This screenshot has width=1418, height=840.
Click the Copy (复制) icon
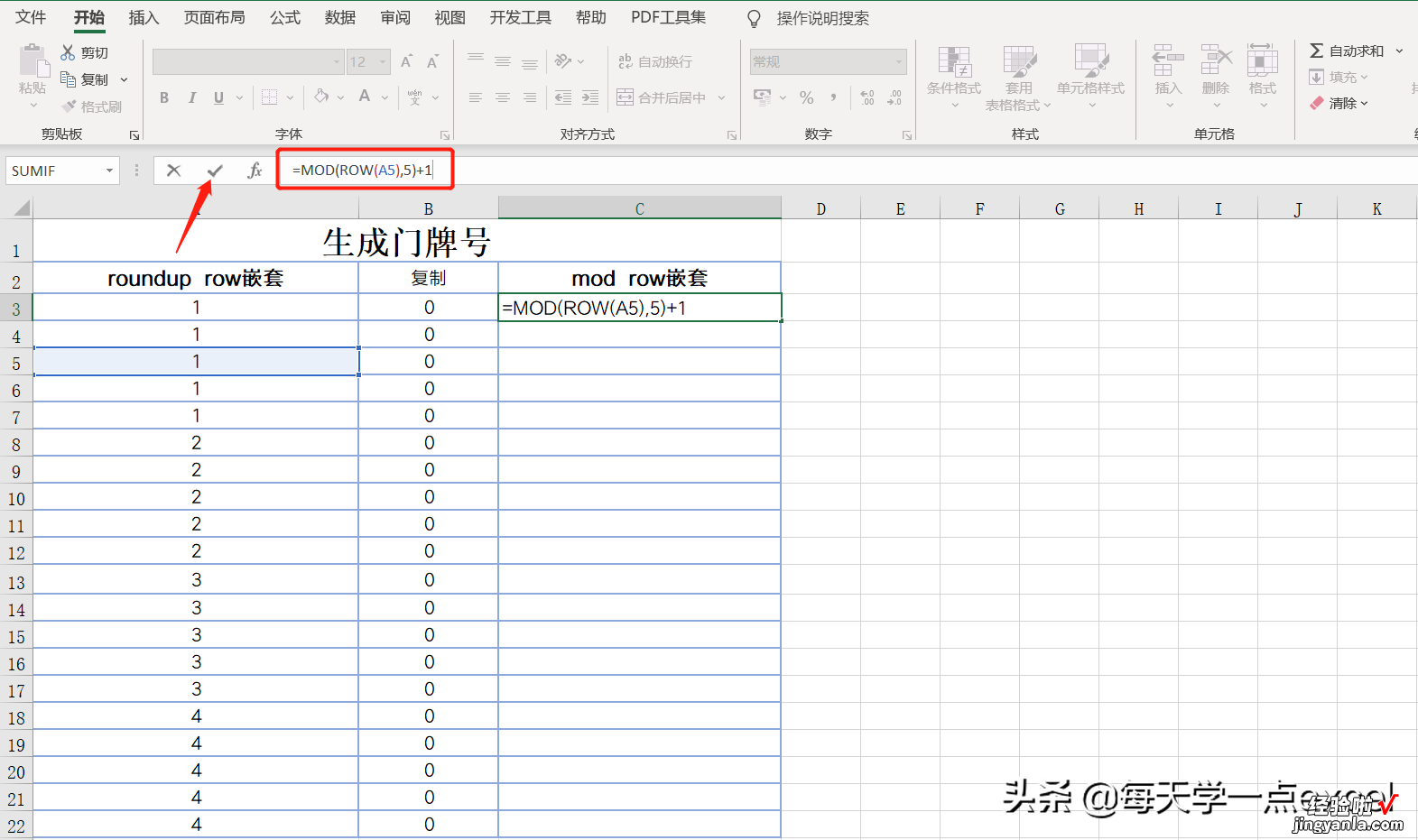coord(68,79)
